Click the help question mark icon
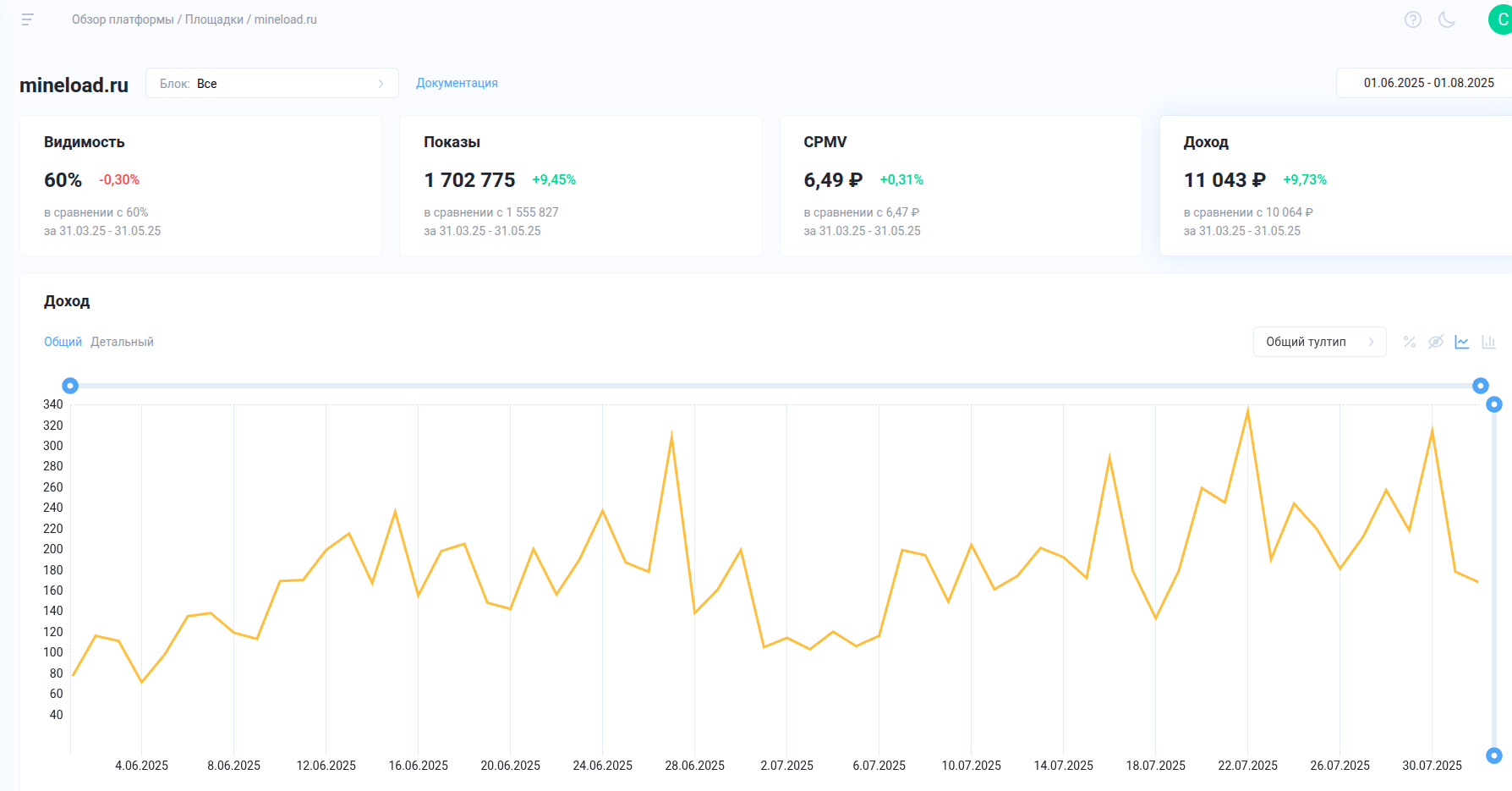1512x791 pixels. point(1412,19)
